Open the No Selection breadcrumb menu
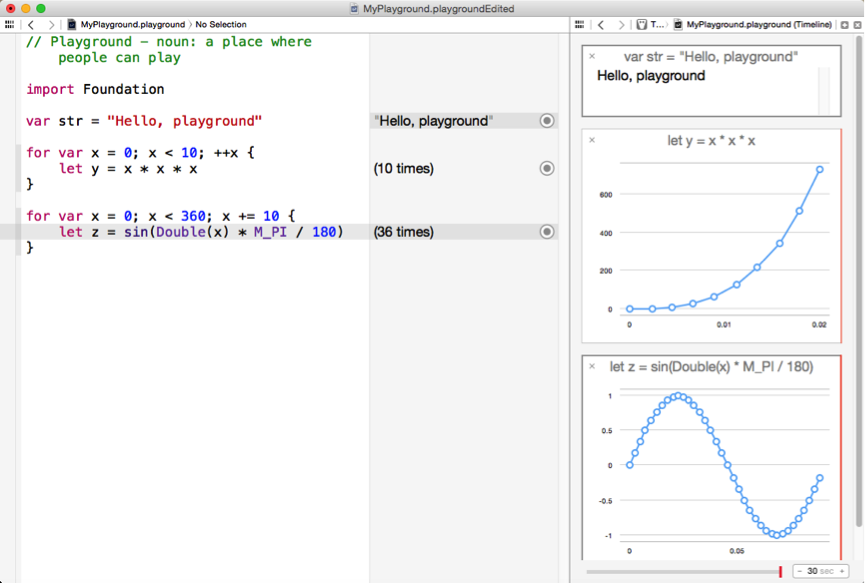 coord(221,24)
